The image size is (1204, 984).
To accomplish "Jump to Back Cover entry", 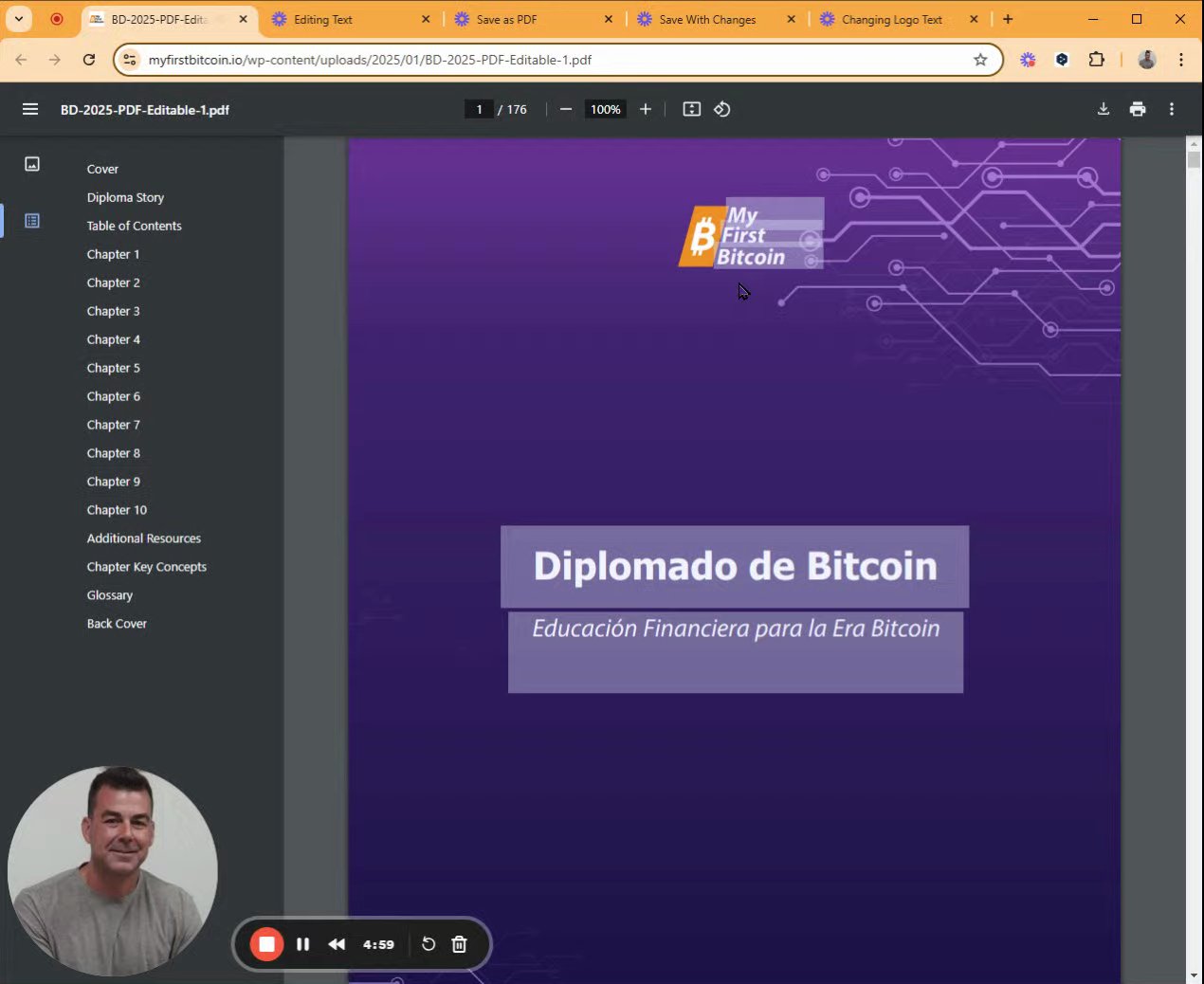I will [x=117, y=624].
